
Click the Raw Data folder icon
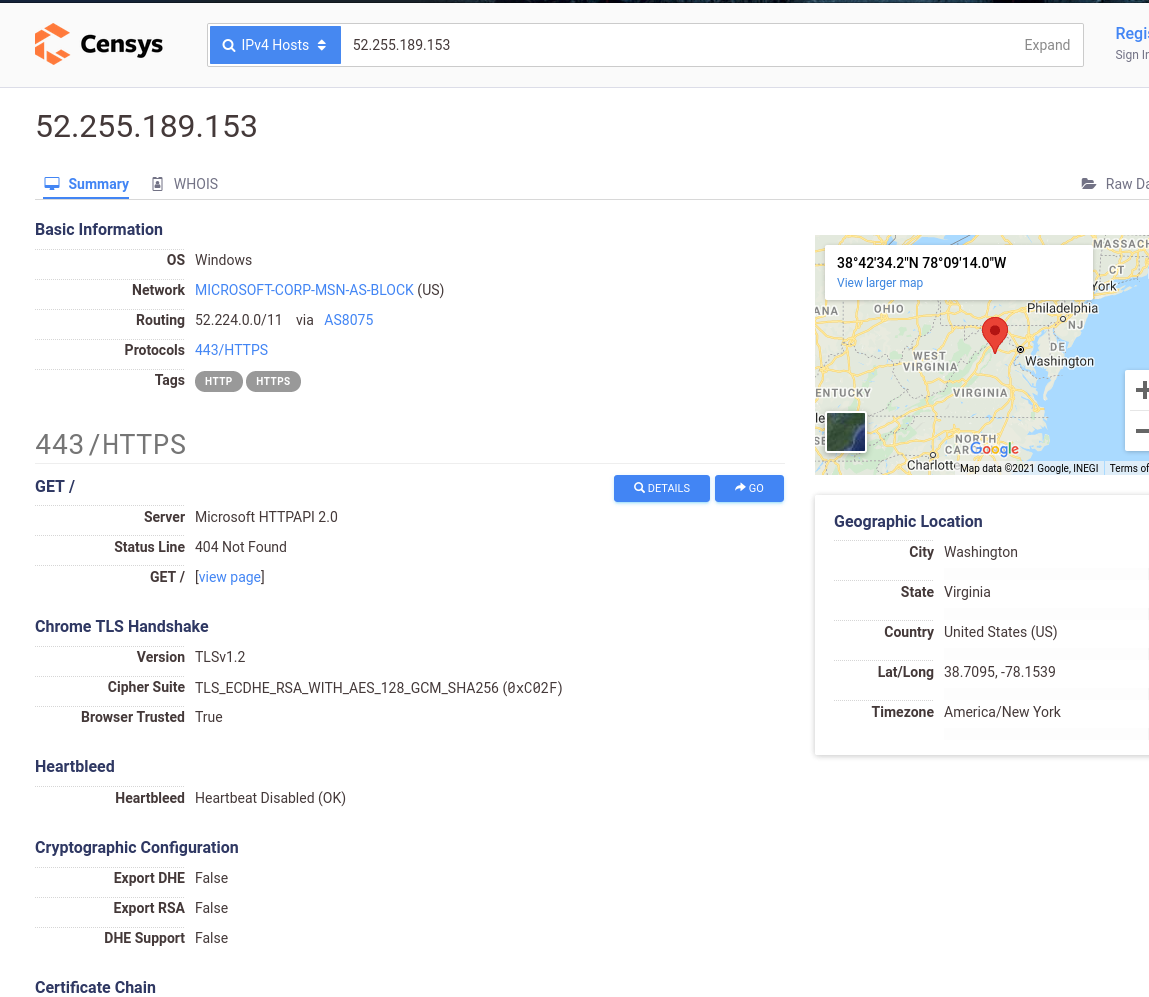click(x=1089, y=183)
